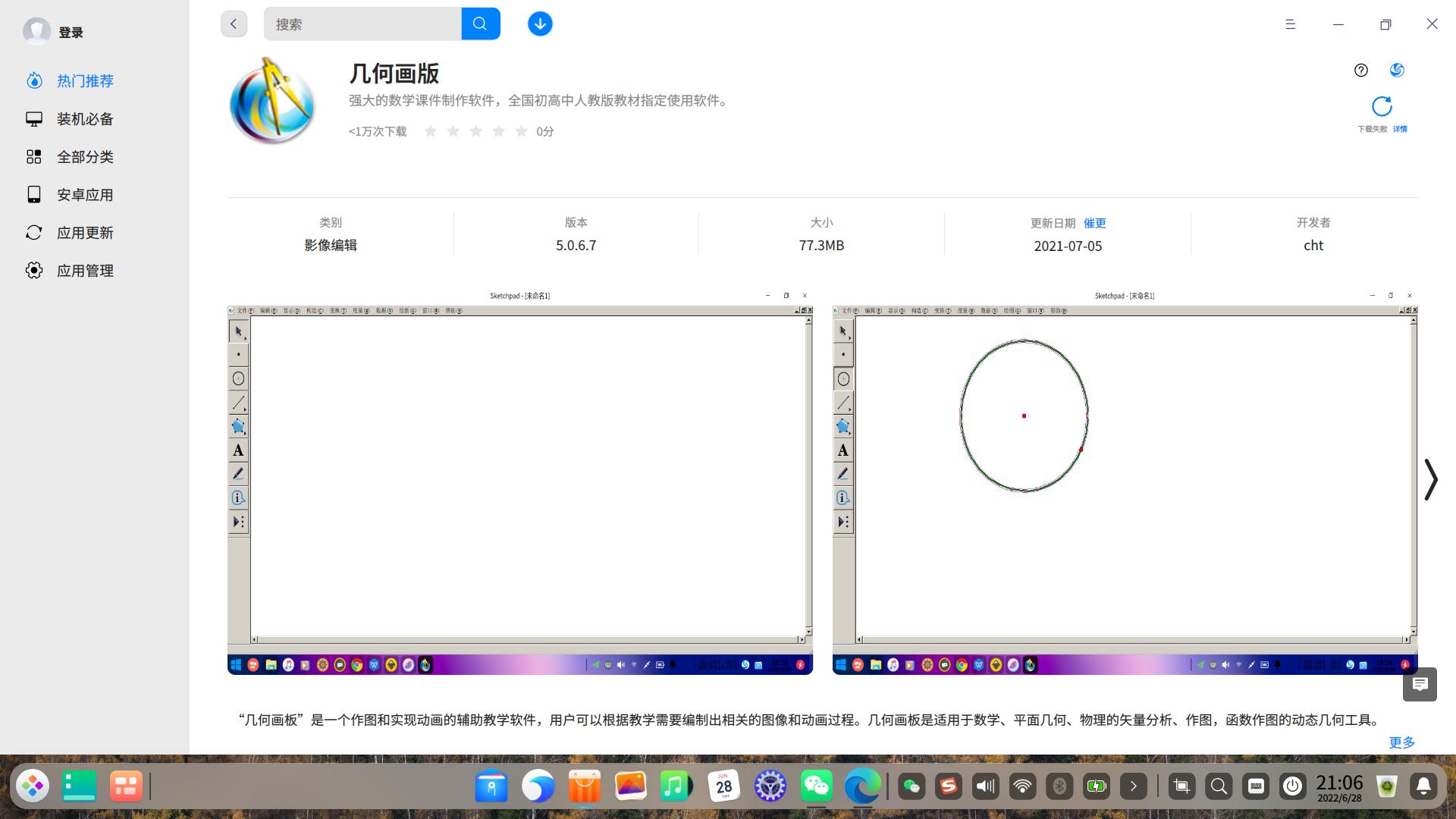
Task: Open the hamburger menu at top right
Action: [1290, 24]
